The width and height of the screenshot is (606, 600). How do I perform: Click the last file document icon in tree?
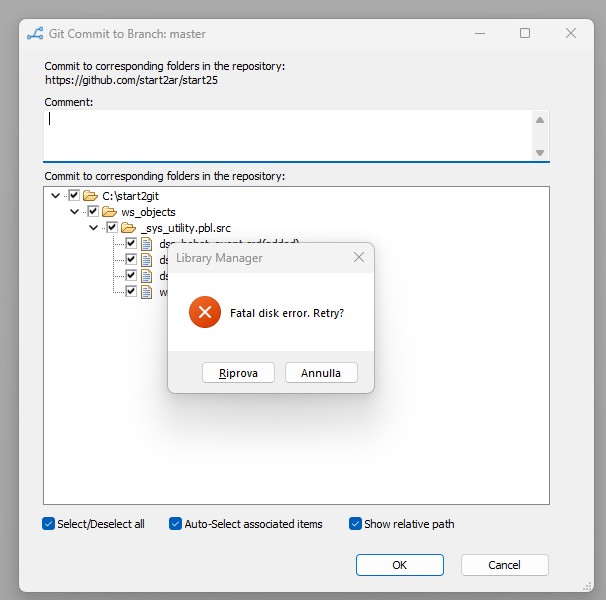coord(147,292)
